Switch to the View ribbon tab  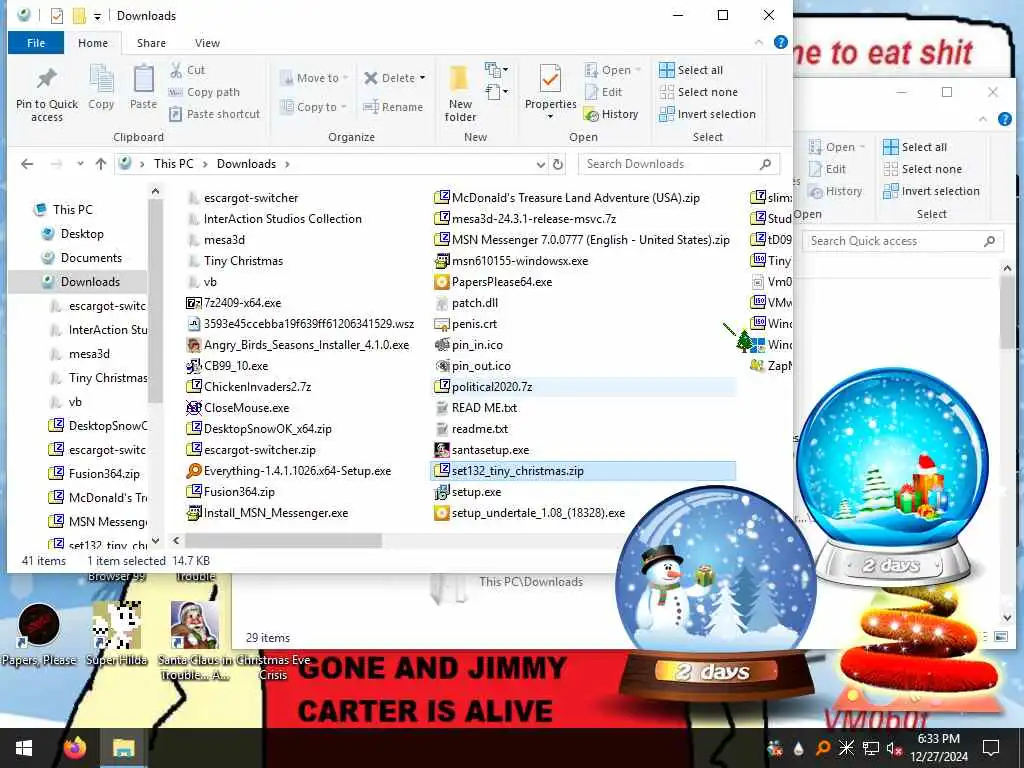207,43
